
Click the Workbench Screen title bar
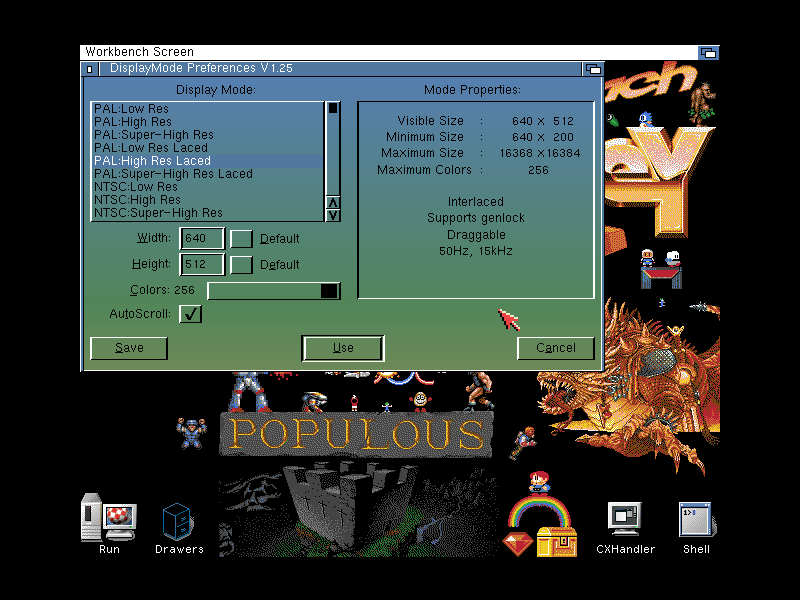pos(389,53)
